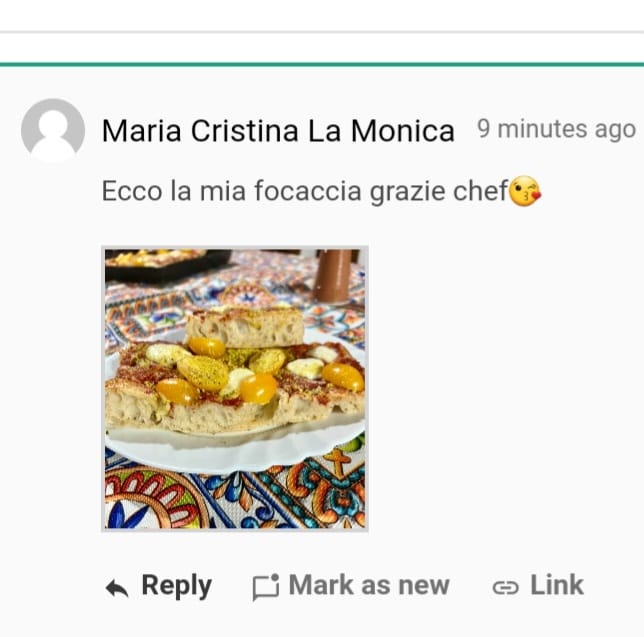Screen dimensions: 644x637
Task: Click the colorful tablecloth below the plate
Action: [x=234, y=499]
